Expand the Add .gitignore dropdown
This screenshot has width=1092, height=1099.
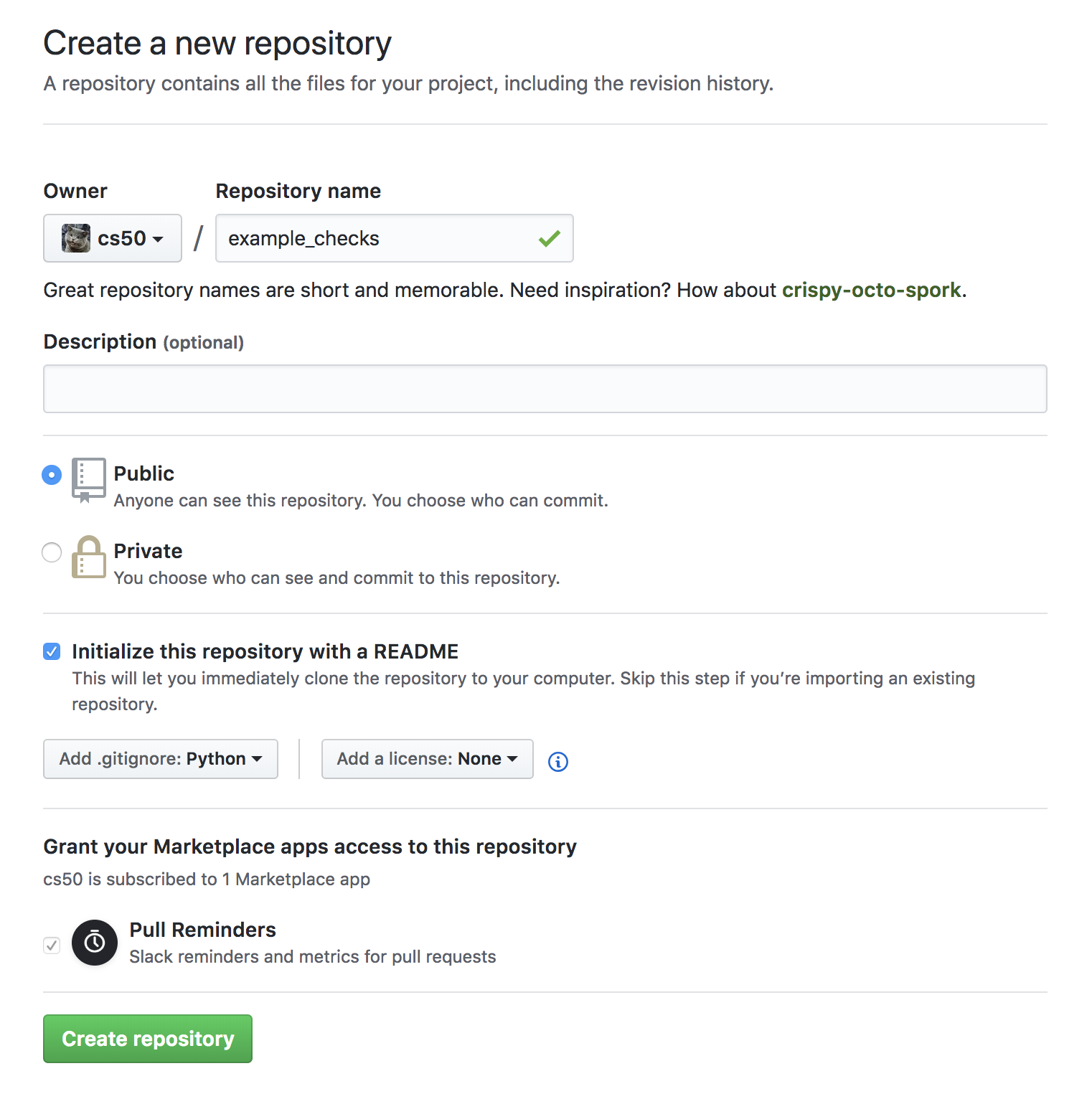click(x=161, y=759)
